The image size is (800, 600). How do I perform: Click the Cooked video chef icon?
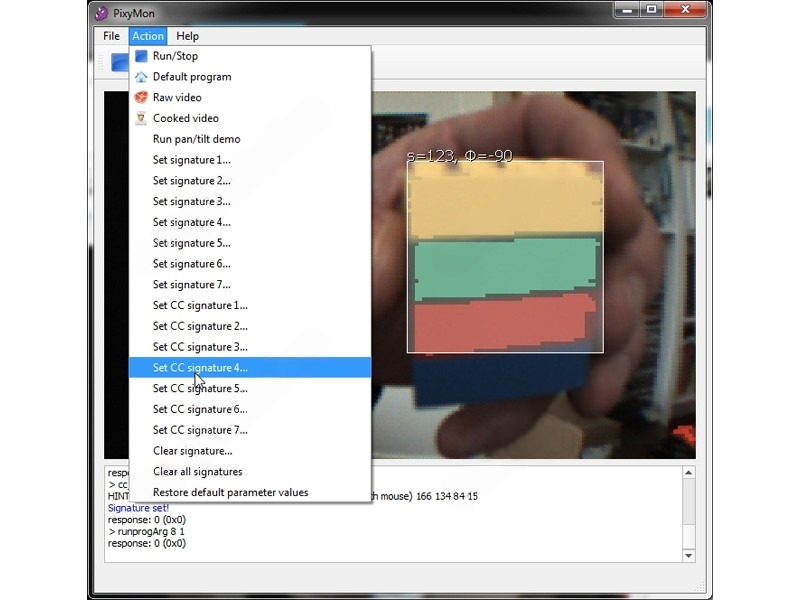coord(141,118)
